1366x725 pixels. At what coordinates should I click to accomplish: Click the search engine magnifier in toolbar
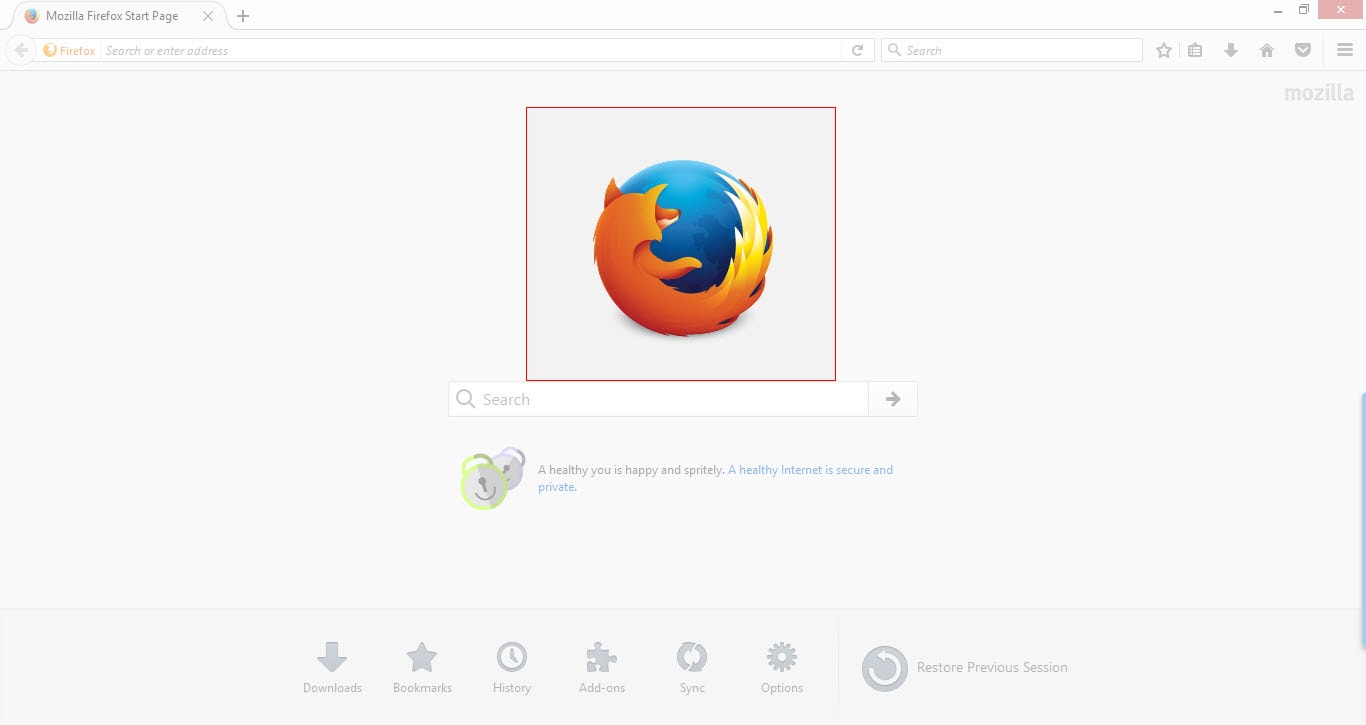point(895,50)
